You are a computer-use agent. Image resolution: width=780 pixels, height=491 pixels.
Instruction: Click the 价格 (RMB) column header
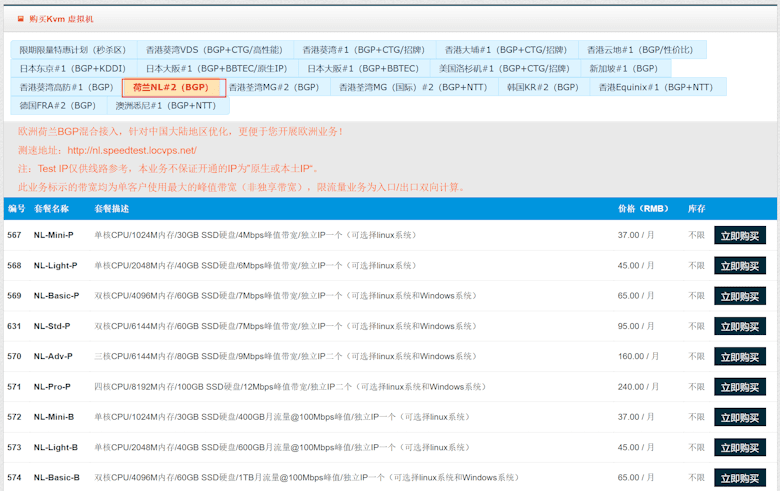click(x=644, y=208)
